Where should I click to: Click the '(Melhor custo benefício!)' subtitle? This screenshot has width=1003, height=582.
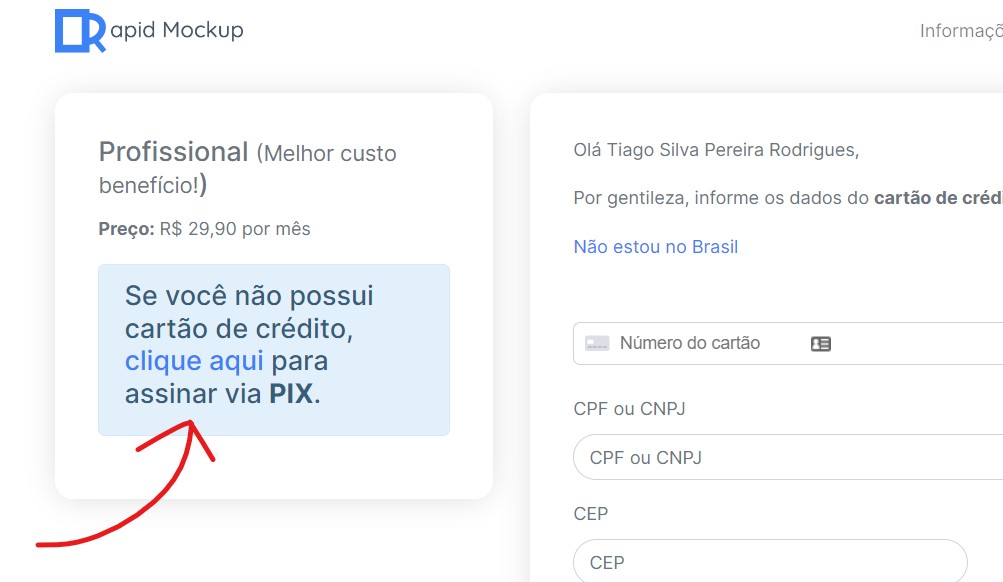click(x=248, y=169)
